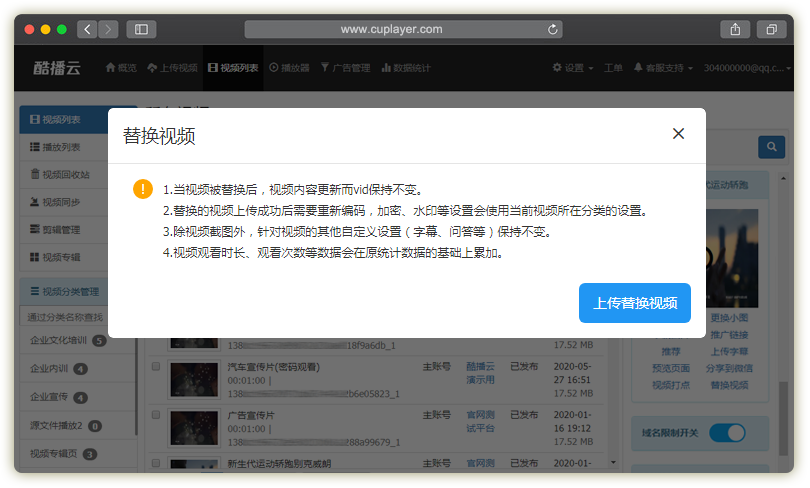Check the box for 广告宣传片 video row

[x=155, y=413]
